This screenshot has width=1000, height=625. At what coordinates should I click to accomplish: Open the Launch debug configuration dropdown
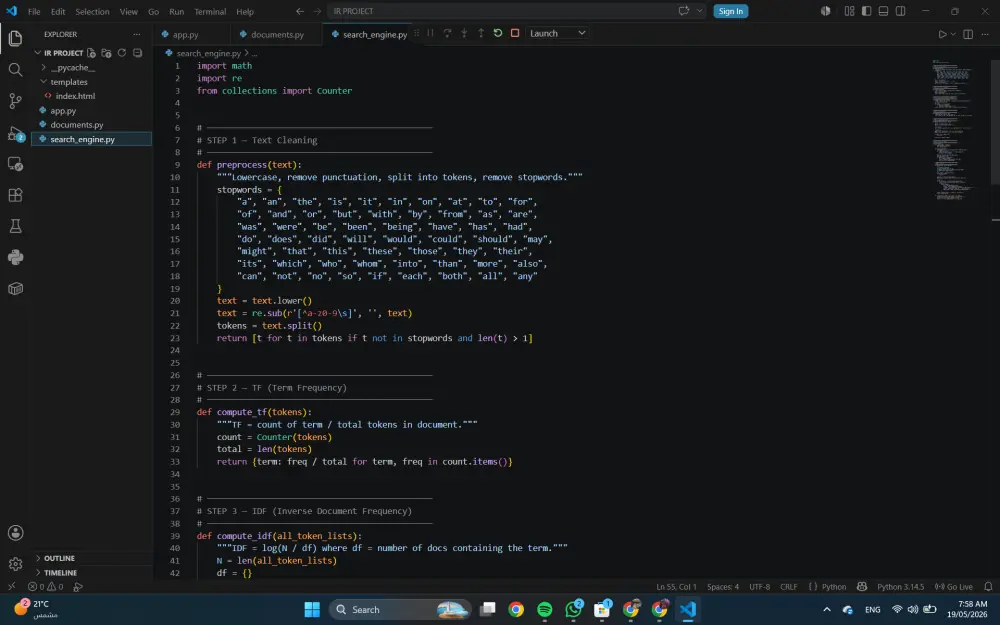click(x=557, y=33)
